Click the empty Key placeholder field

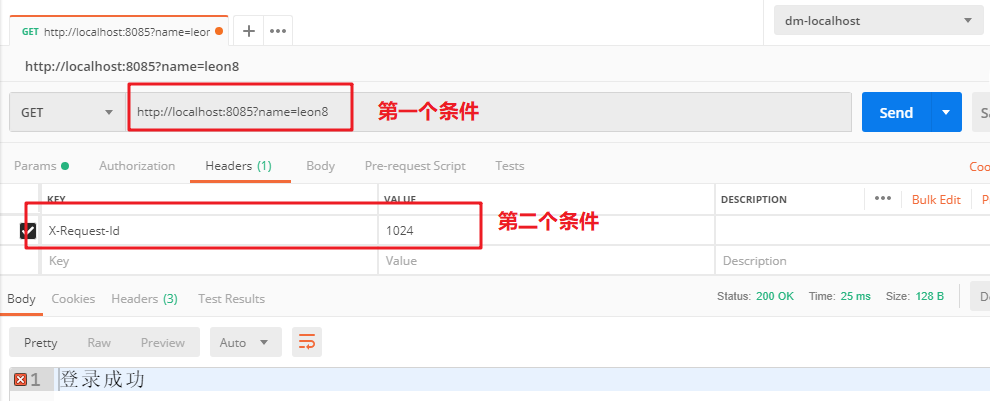[x=210, y=260]
